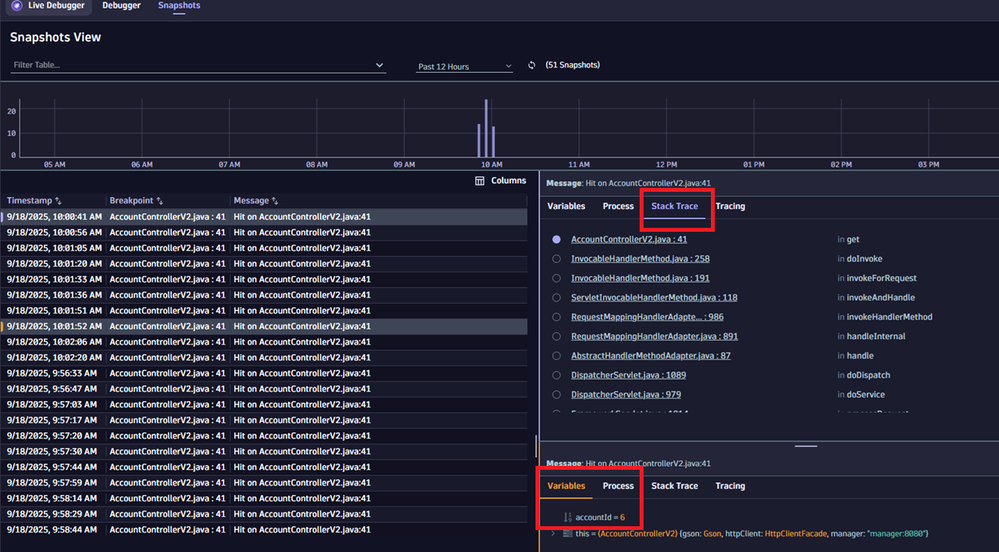This screenshot has width=999, height=552.
Task: Open upper panel Stack Trace tab
Action: point(674,207)
